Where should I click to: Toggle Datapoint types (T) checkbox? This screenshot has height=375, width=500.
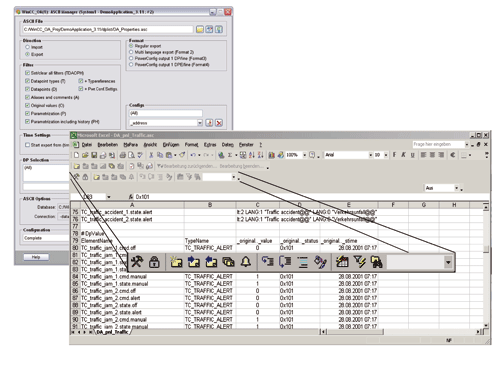click(x=27, y=81)
